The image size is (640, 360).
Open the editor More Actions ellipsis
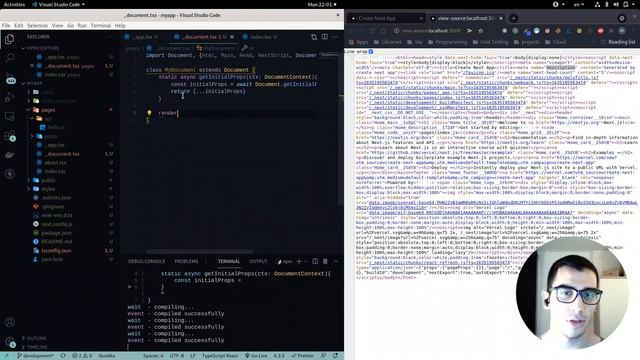point(335,37)
